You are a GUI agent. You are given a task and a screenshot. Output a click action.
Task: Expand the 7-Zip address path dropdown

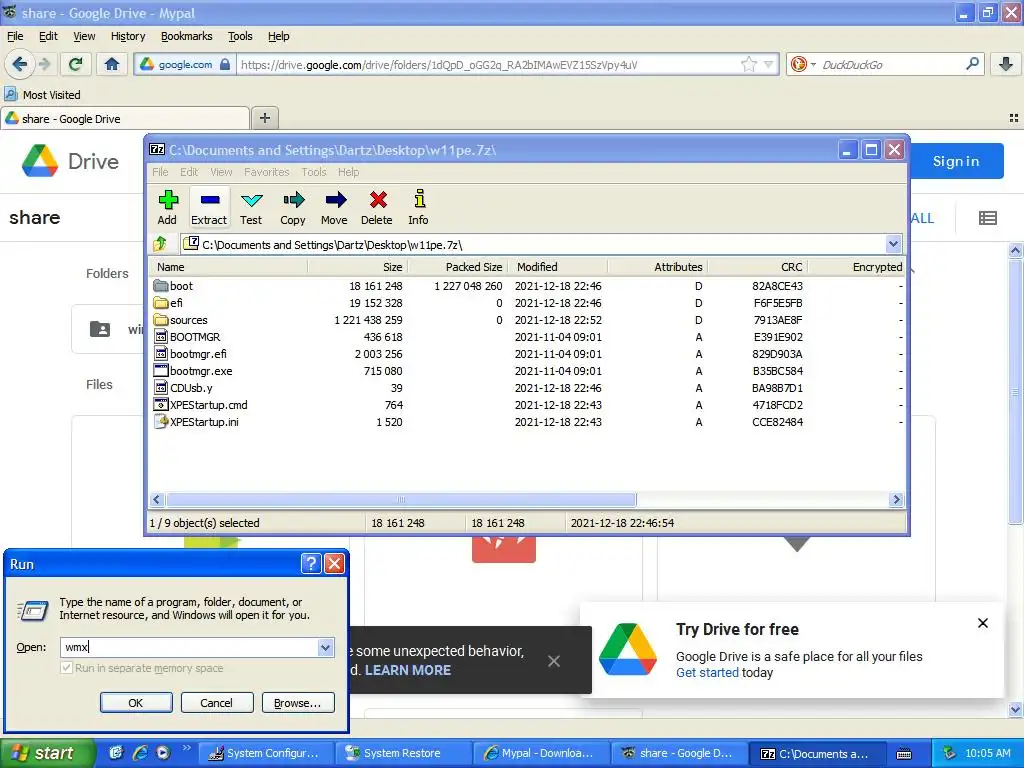pos(893,244)
